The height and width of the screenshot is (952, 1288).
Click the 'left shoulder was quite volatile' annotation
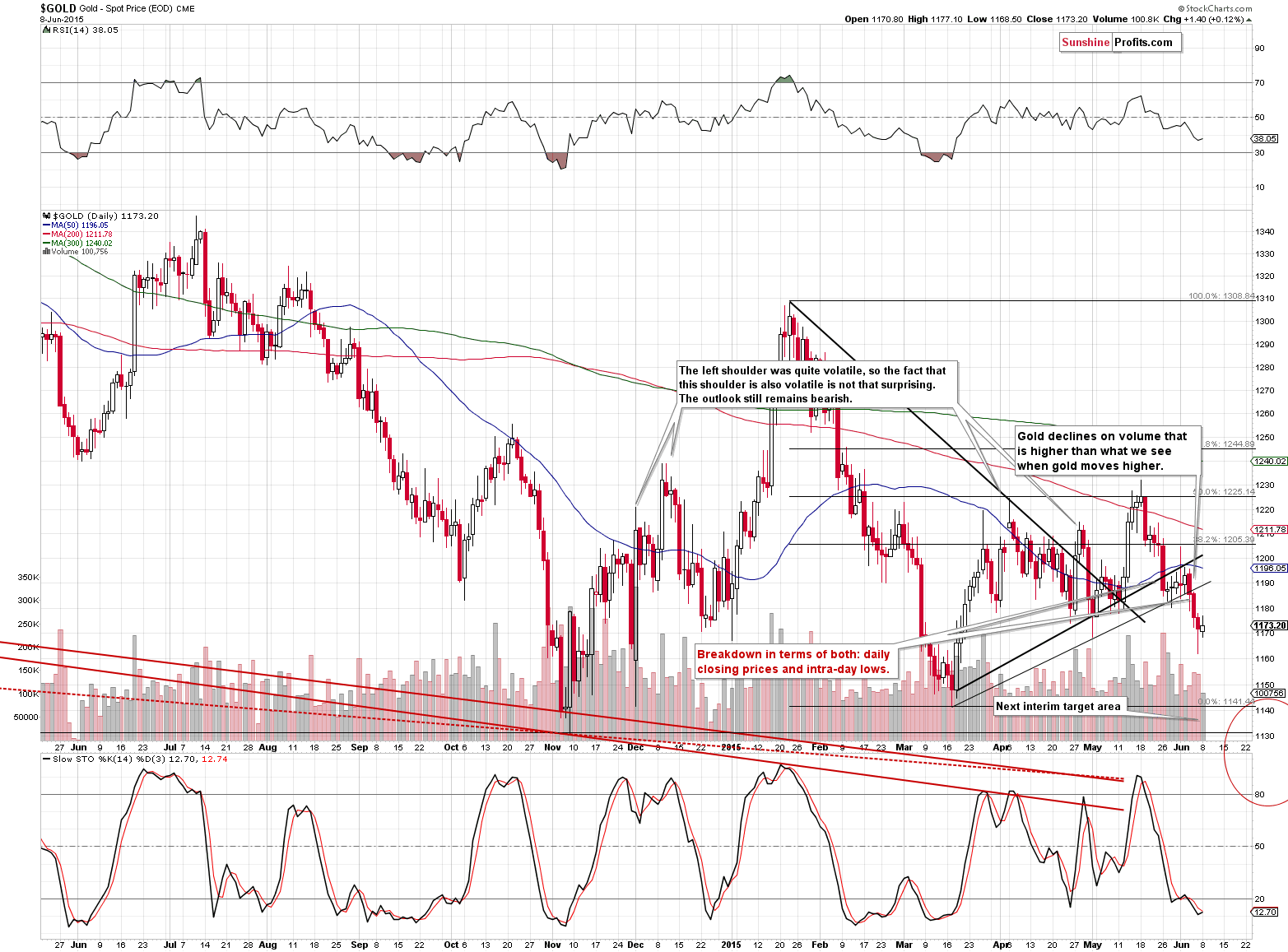point(816,385)
